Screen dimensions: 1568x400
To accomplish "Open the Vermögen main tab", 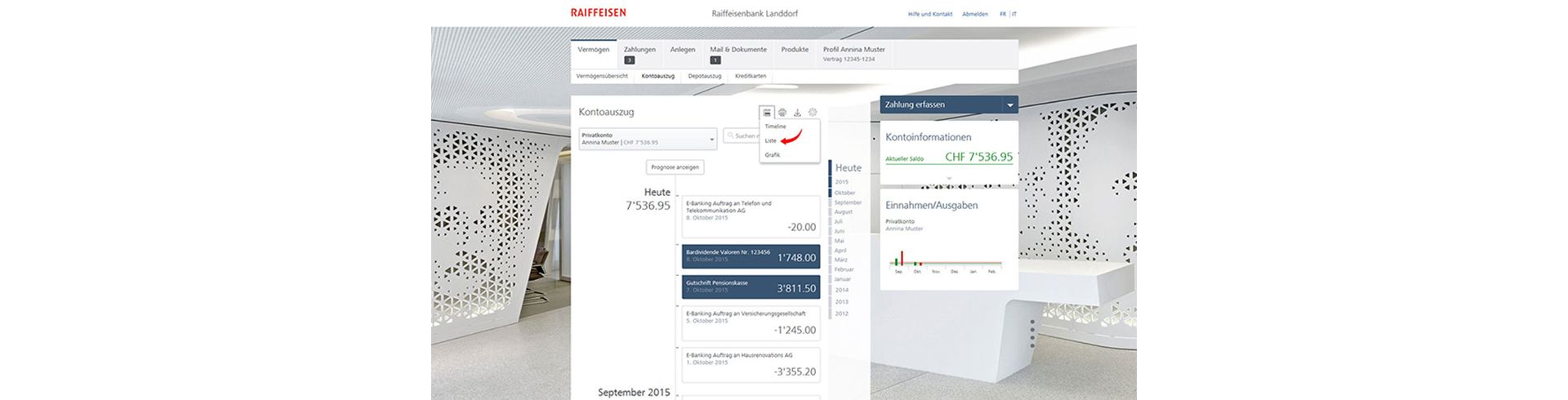I will (x=594, y=54).
